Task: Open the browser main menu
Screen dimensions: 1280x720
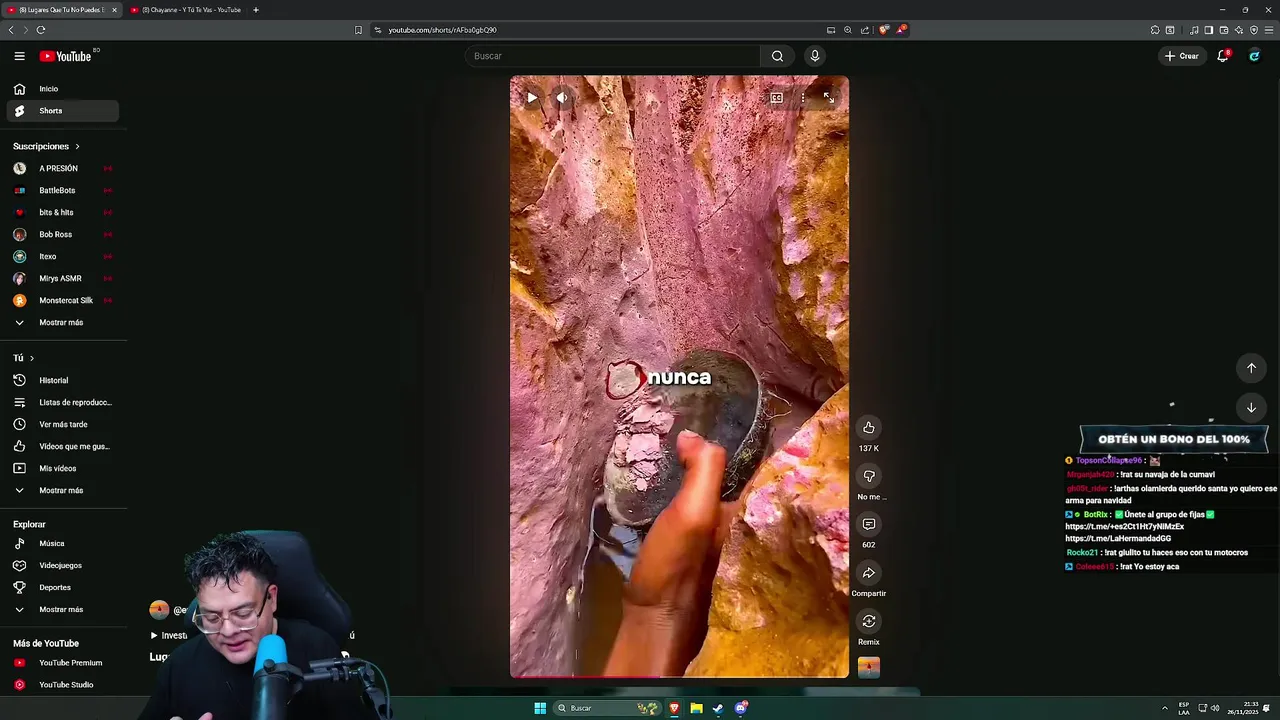Action: pos(1267,30)
